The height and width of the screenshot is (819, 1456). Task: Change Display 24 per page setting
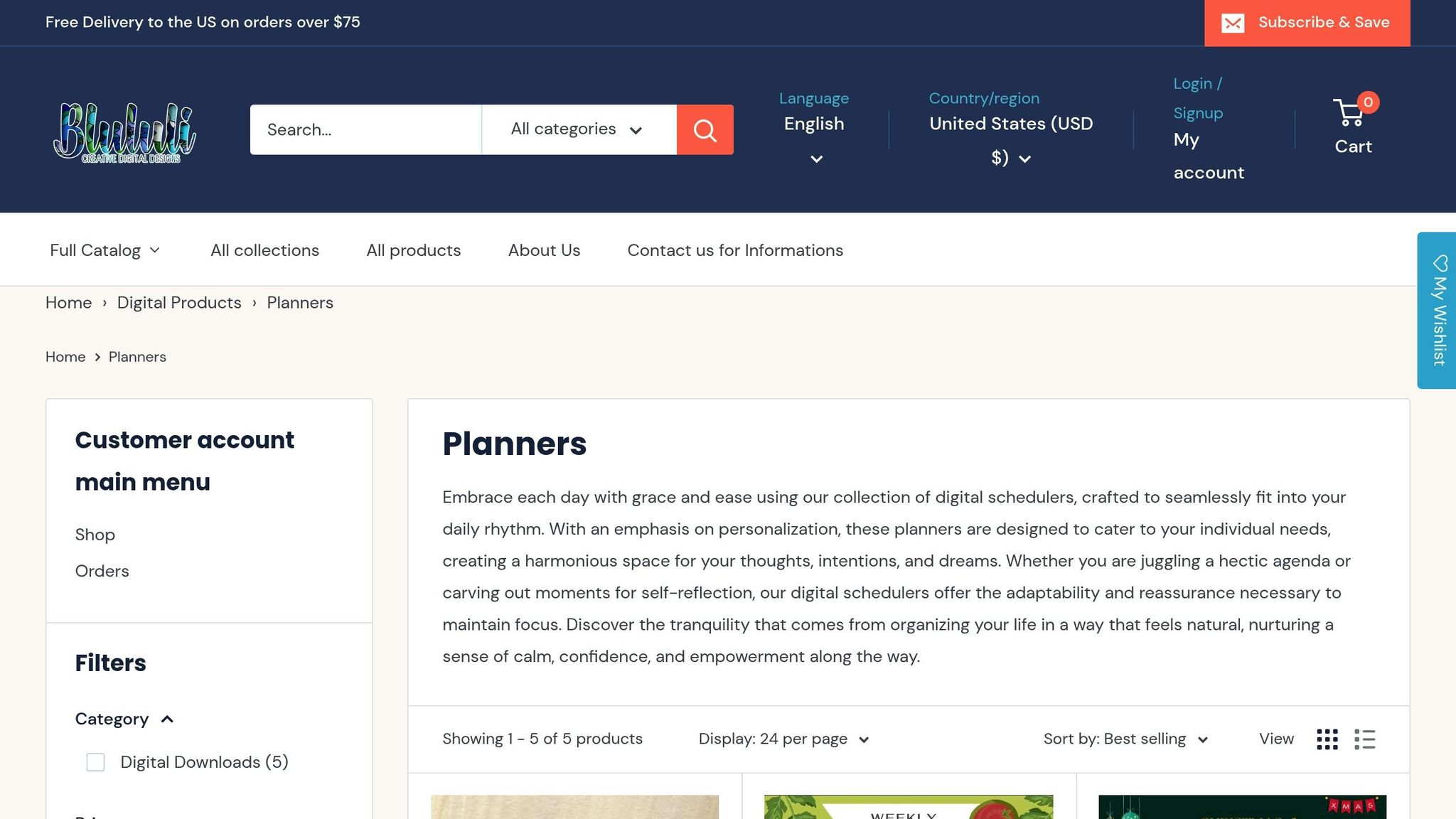(783, 739)
